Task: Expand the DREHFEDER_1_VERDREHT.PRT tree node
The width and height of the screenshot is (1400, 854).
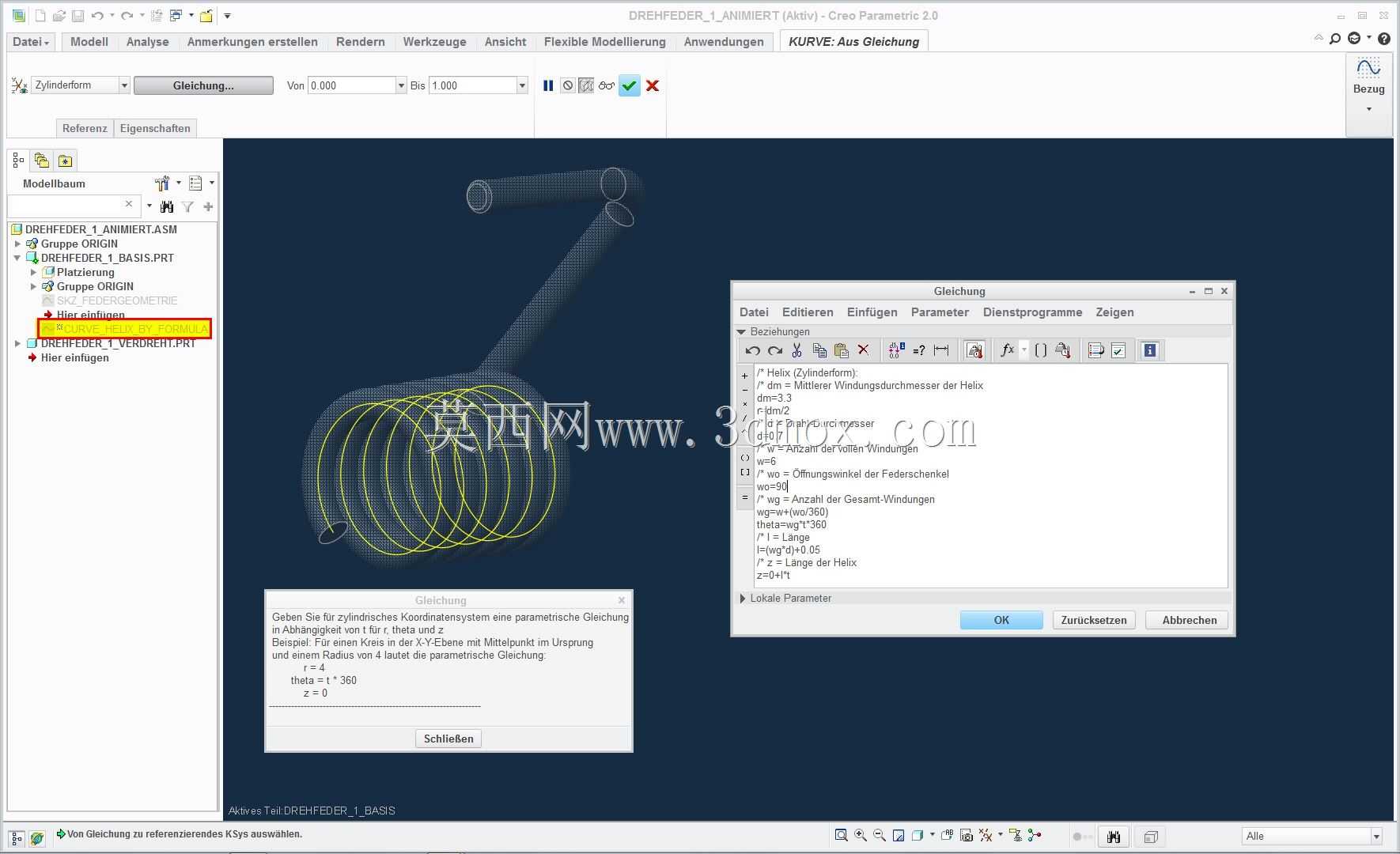Action: tap(17, 343)
